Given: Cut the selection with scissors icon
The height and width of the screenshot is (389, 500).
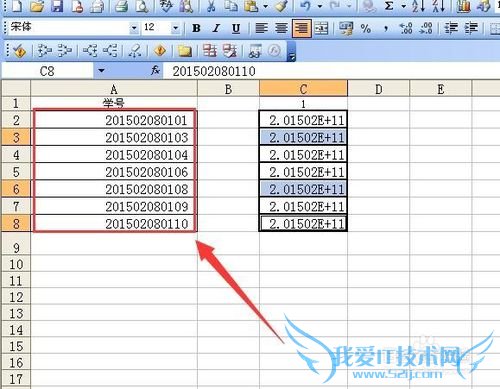Looking at the screenshot, I should (211, 7).
